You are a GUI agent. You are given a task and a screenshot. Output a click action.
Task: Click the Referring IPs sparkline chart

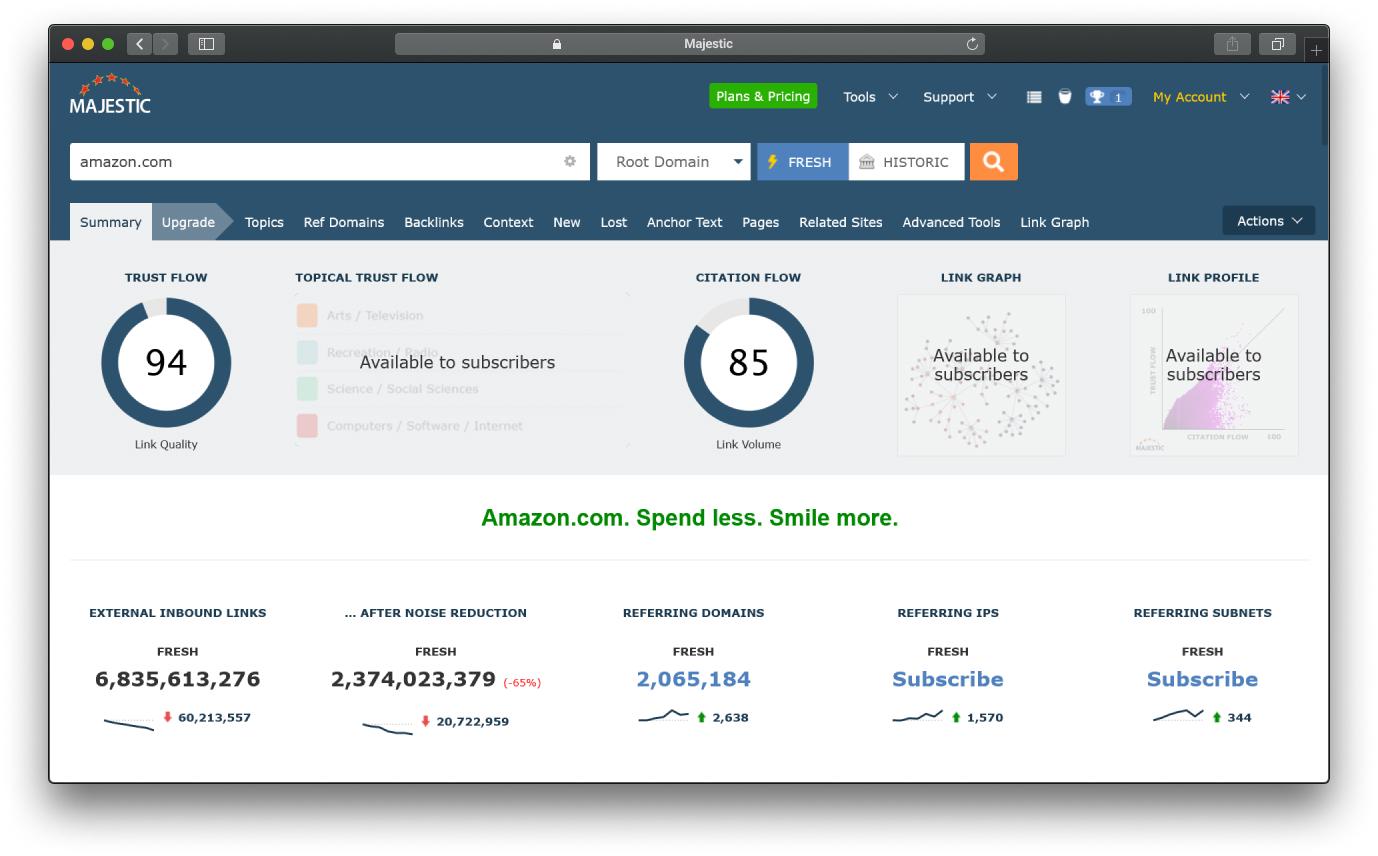coord(918,716)
